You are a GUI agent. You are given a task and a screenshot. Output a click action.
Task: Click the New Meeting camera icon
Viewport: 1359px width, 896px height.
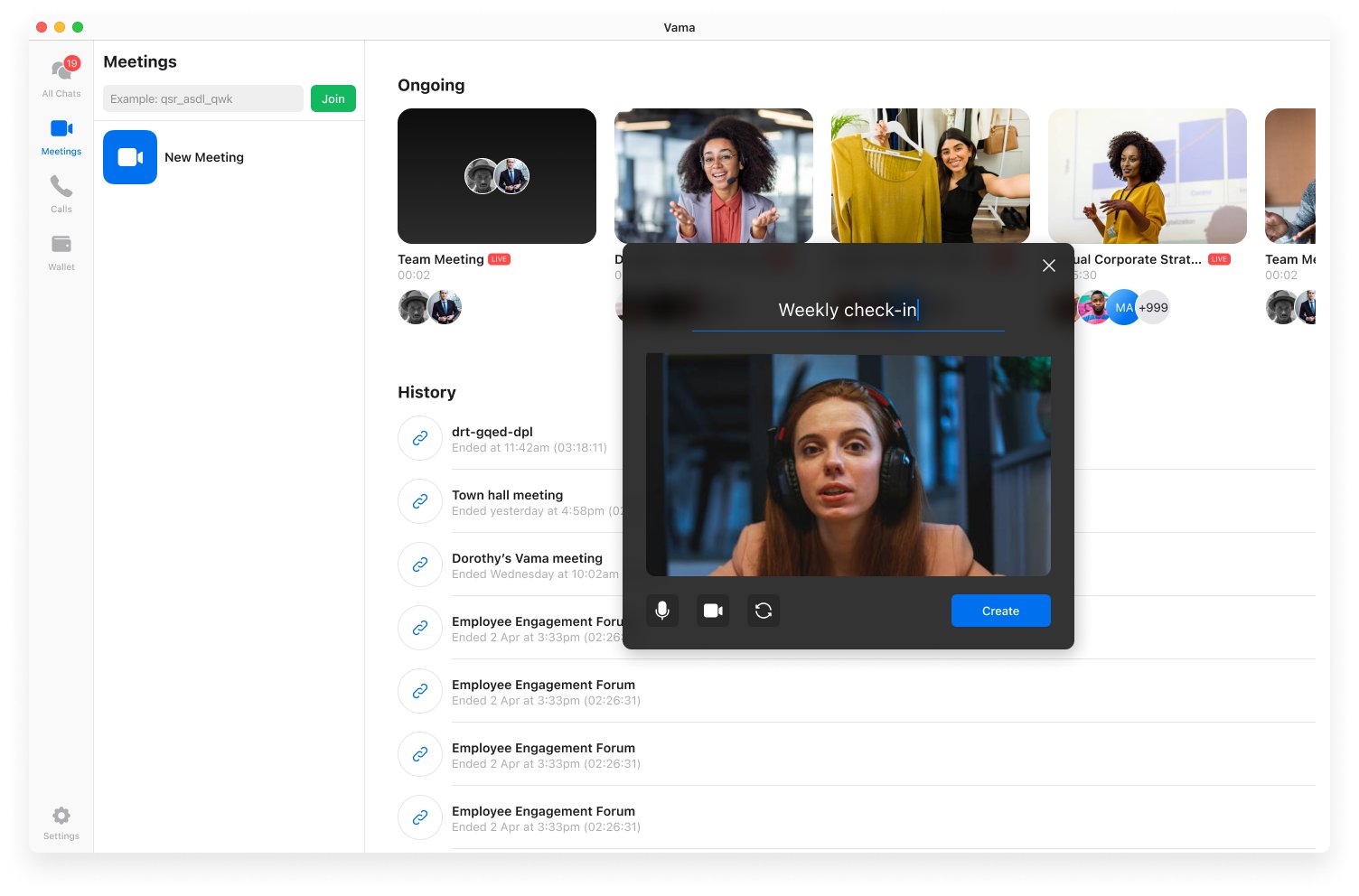(130, 157)
